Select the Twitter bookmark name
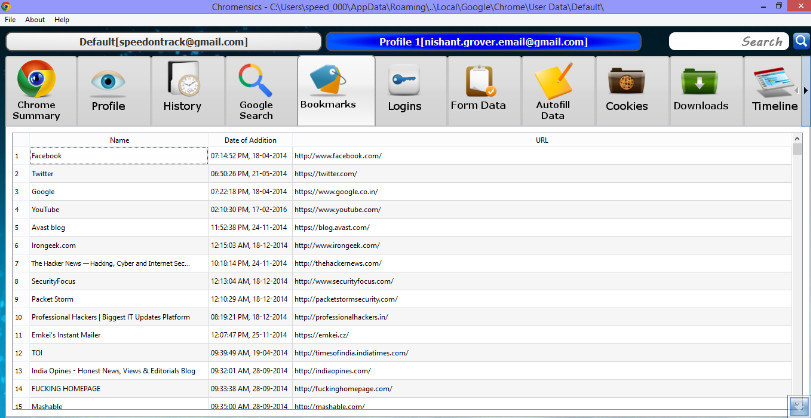Image resolution: width=811 pixels, height=418 pixels. 119,174
